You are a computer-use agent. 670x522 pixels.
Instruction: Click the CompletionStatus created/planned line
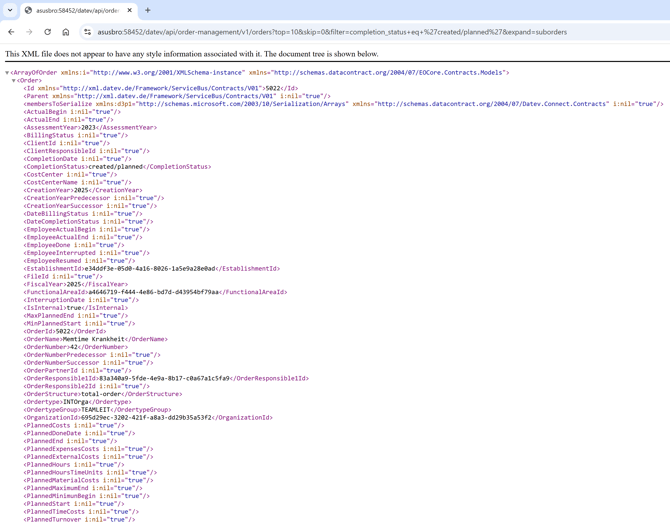(x=117, y=167)
